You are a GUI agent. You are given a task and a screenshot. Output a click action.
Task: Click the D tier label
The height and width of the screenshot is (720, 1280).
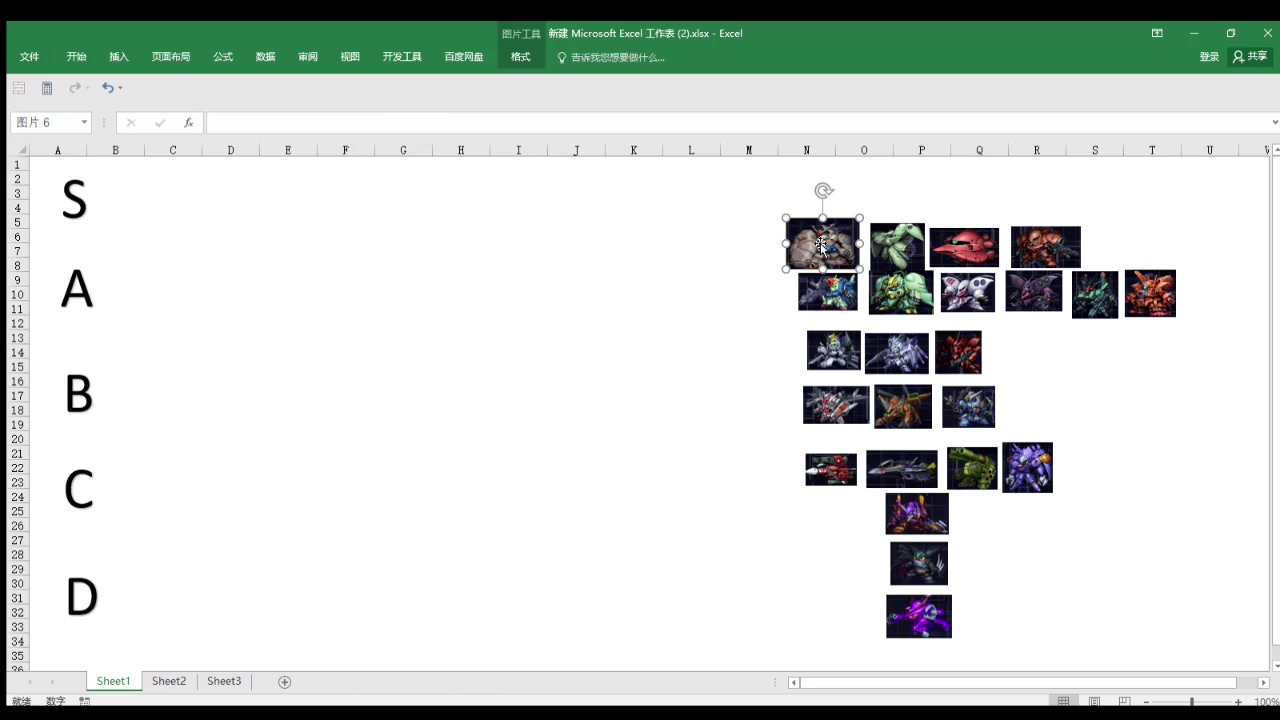click(x=82, y=597)
